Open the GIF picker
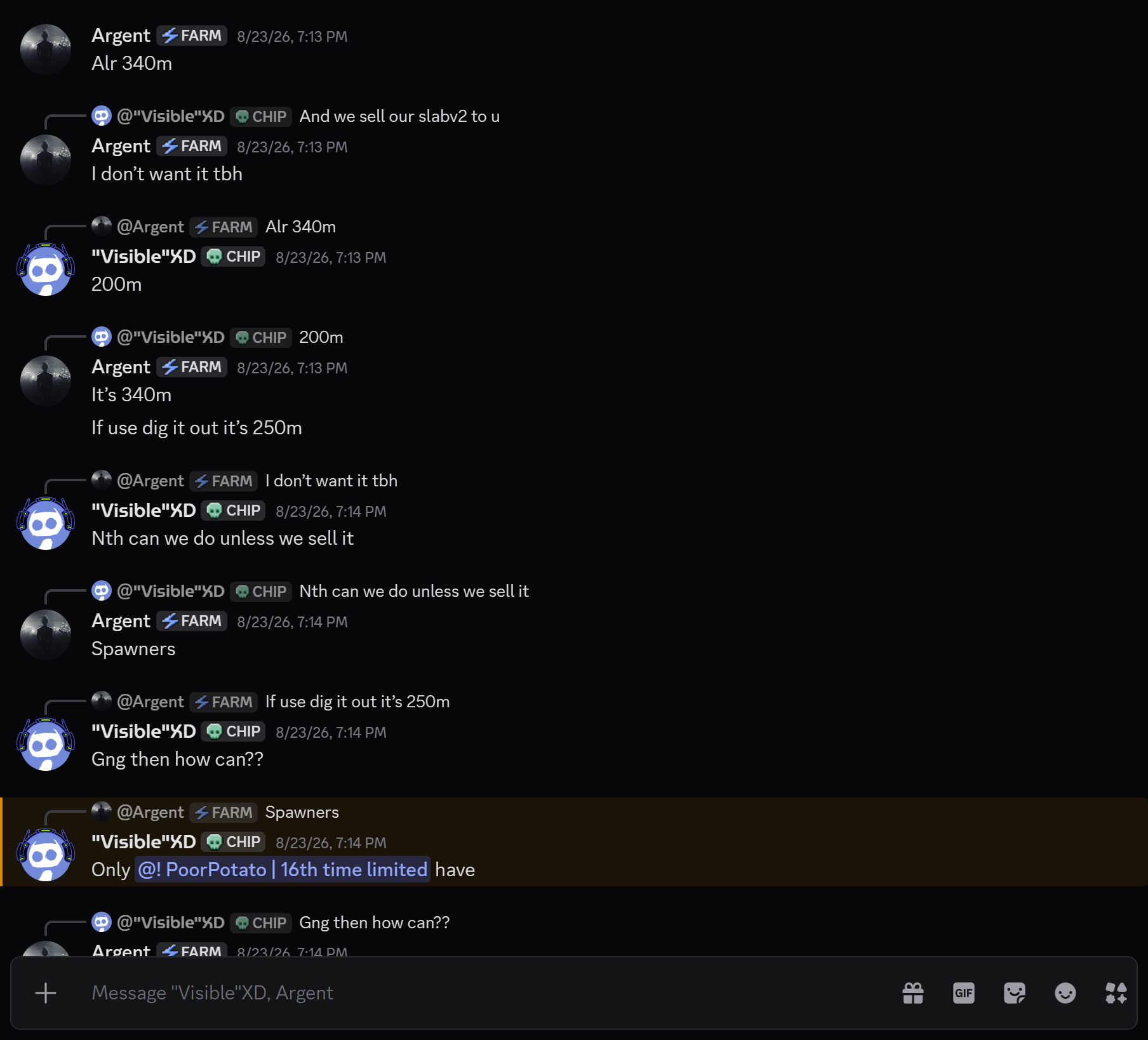 pos(964,993)
